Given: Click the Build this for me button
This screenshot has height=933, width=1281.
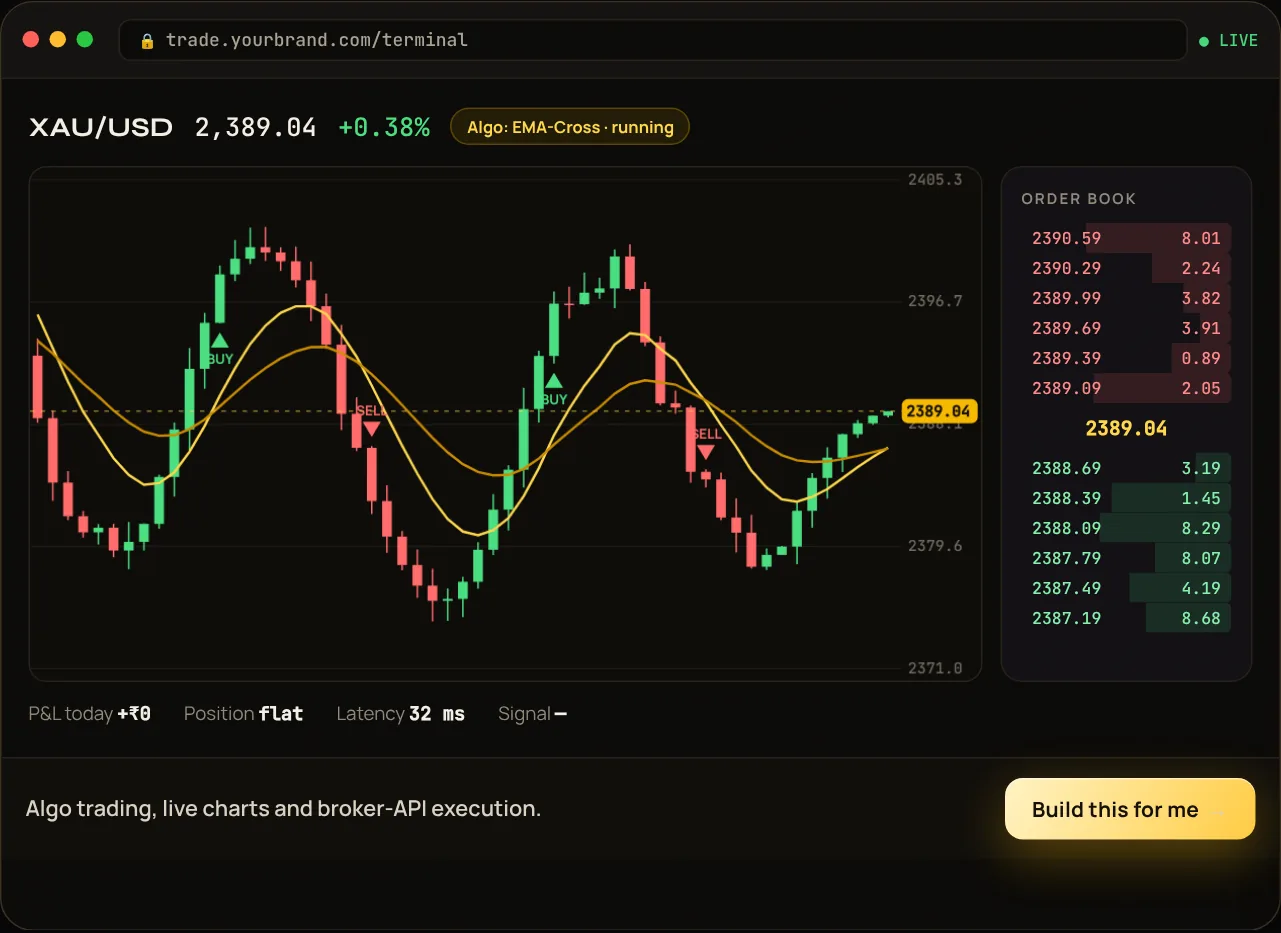Looking at the screenshot, I should click(x=1129, y=809).
